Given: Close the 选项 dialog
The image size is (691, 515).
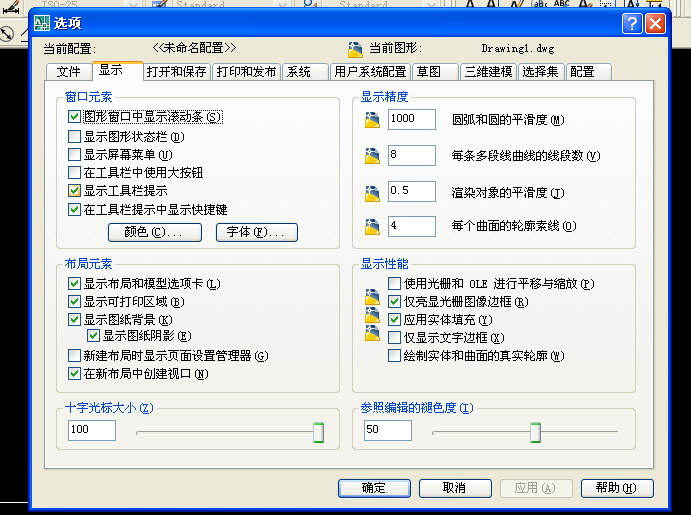Looking at the screenshot, I should coord(655,23).
